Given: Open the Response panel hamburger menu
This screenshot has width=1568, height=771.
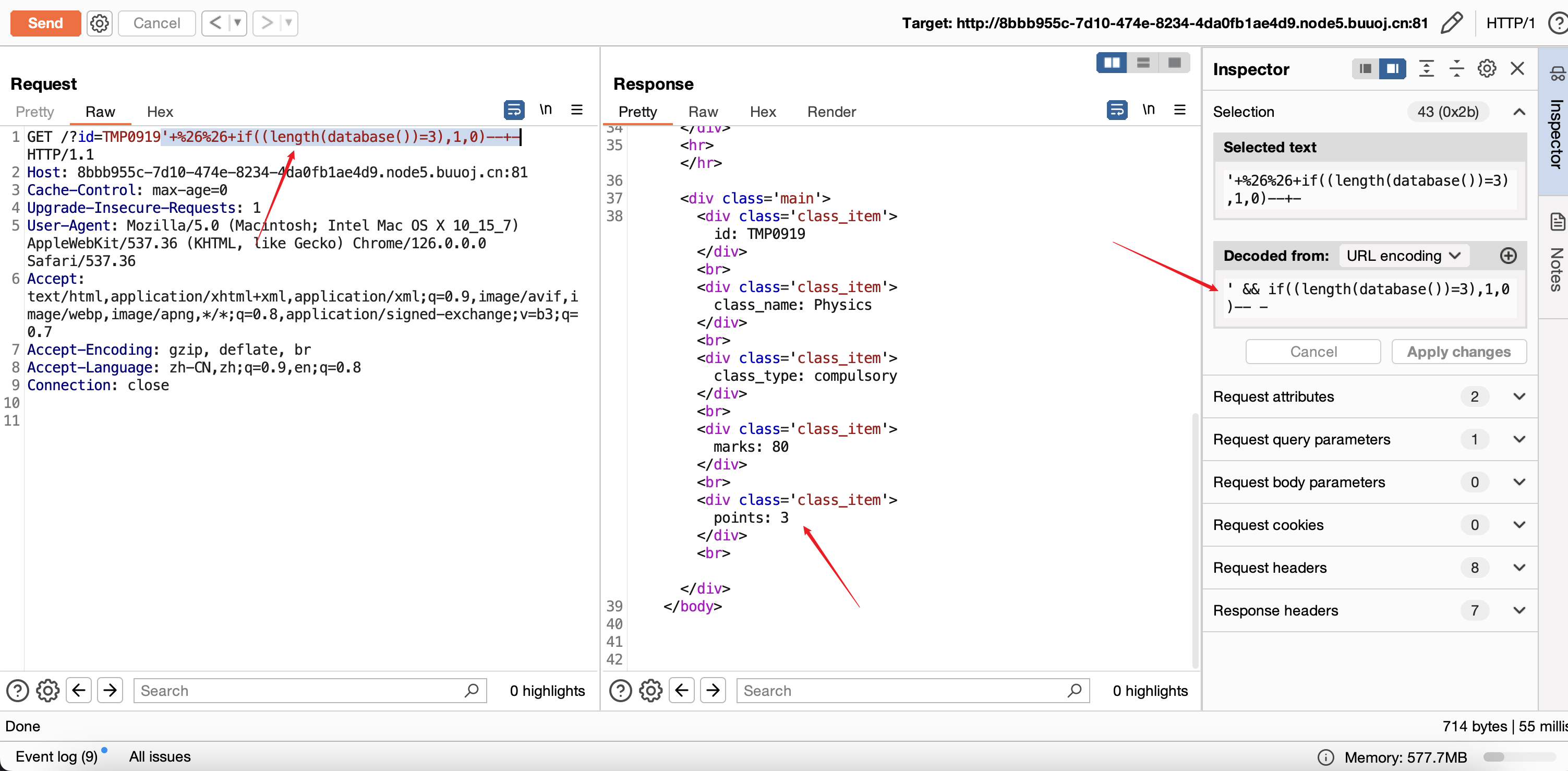Looking at the screenshot, I should tap(1180, 110).
